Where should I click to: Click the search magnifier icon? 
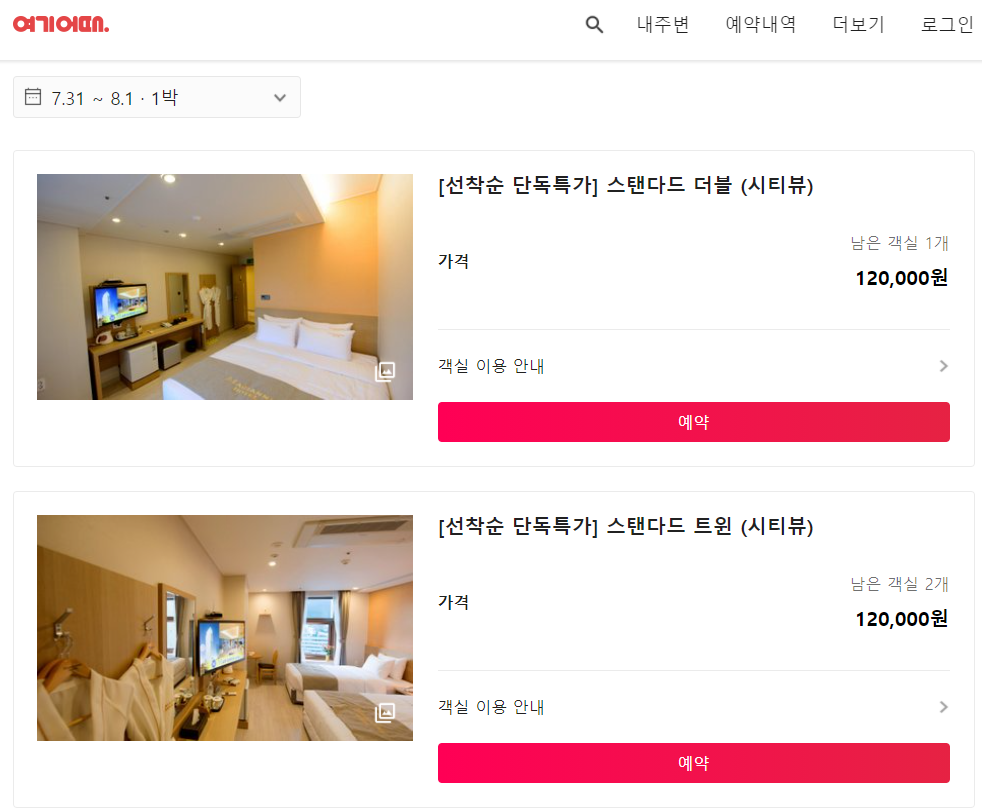(x=594, y=25)
